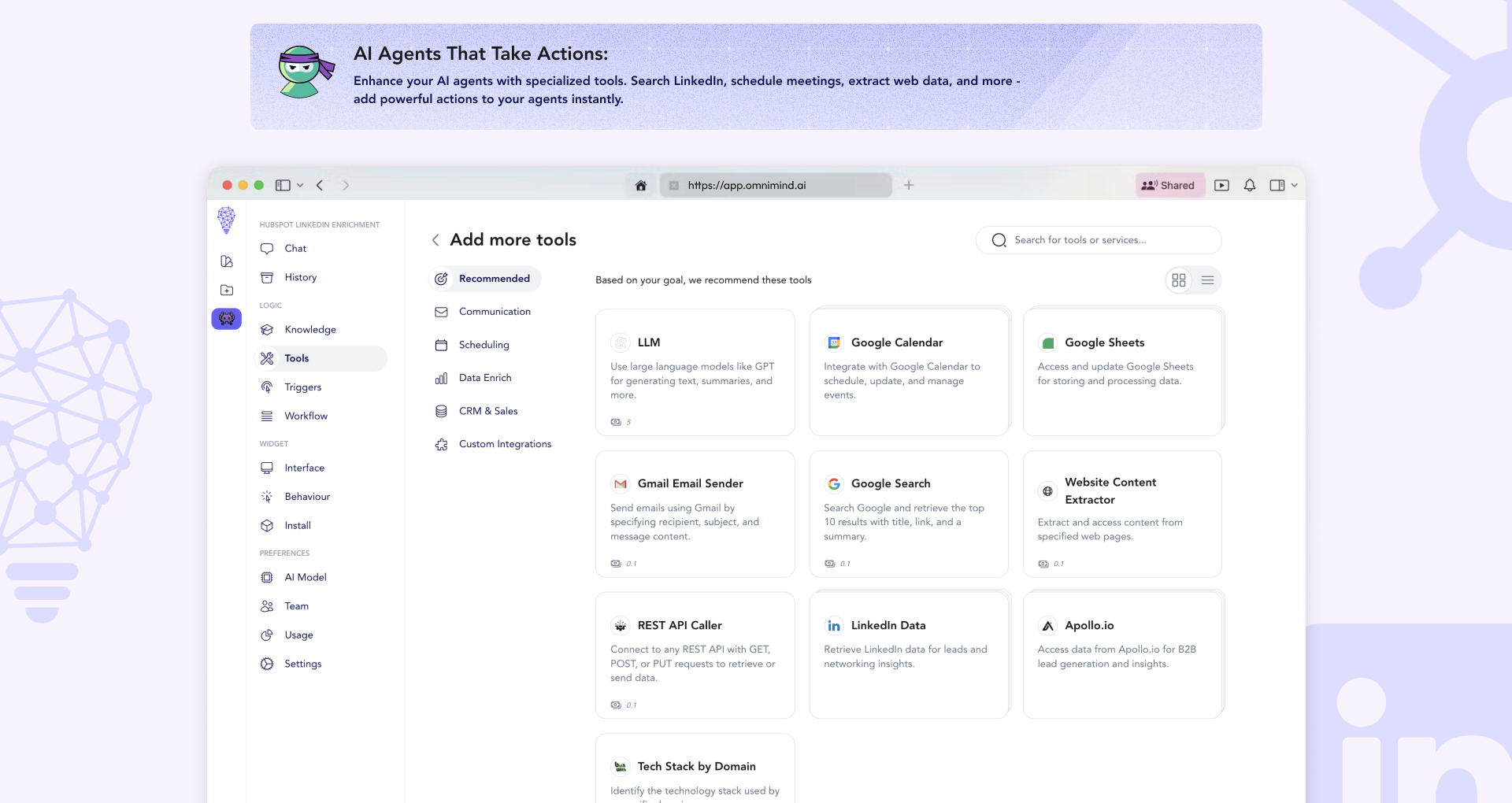Click the Apollo.io logo icon

(x=1047, y=626)
